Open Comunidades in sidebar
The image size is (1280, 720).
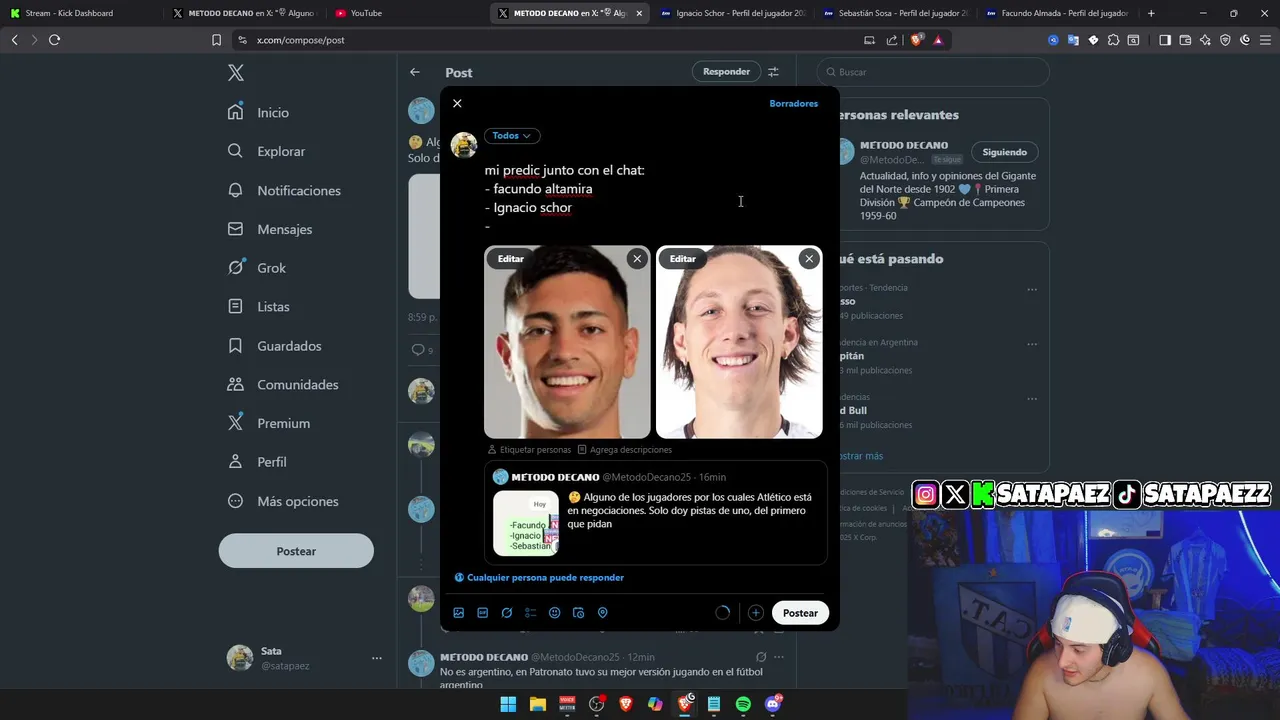pos(284,385)
